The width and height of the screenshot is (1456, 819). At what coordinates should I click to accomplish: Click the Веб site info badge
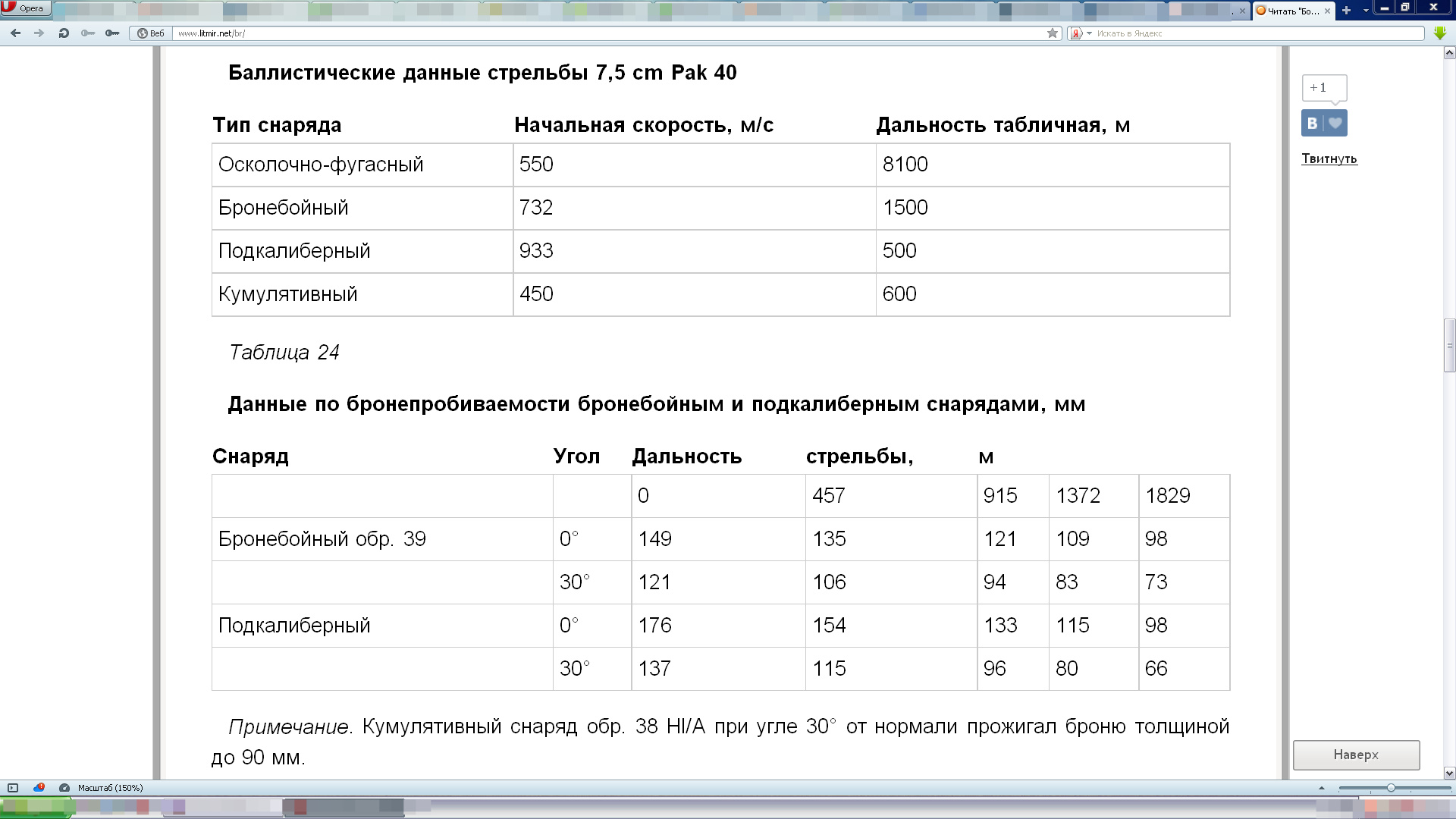150,33
